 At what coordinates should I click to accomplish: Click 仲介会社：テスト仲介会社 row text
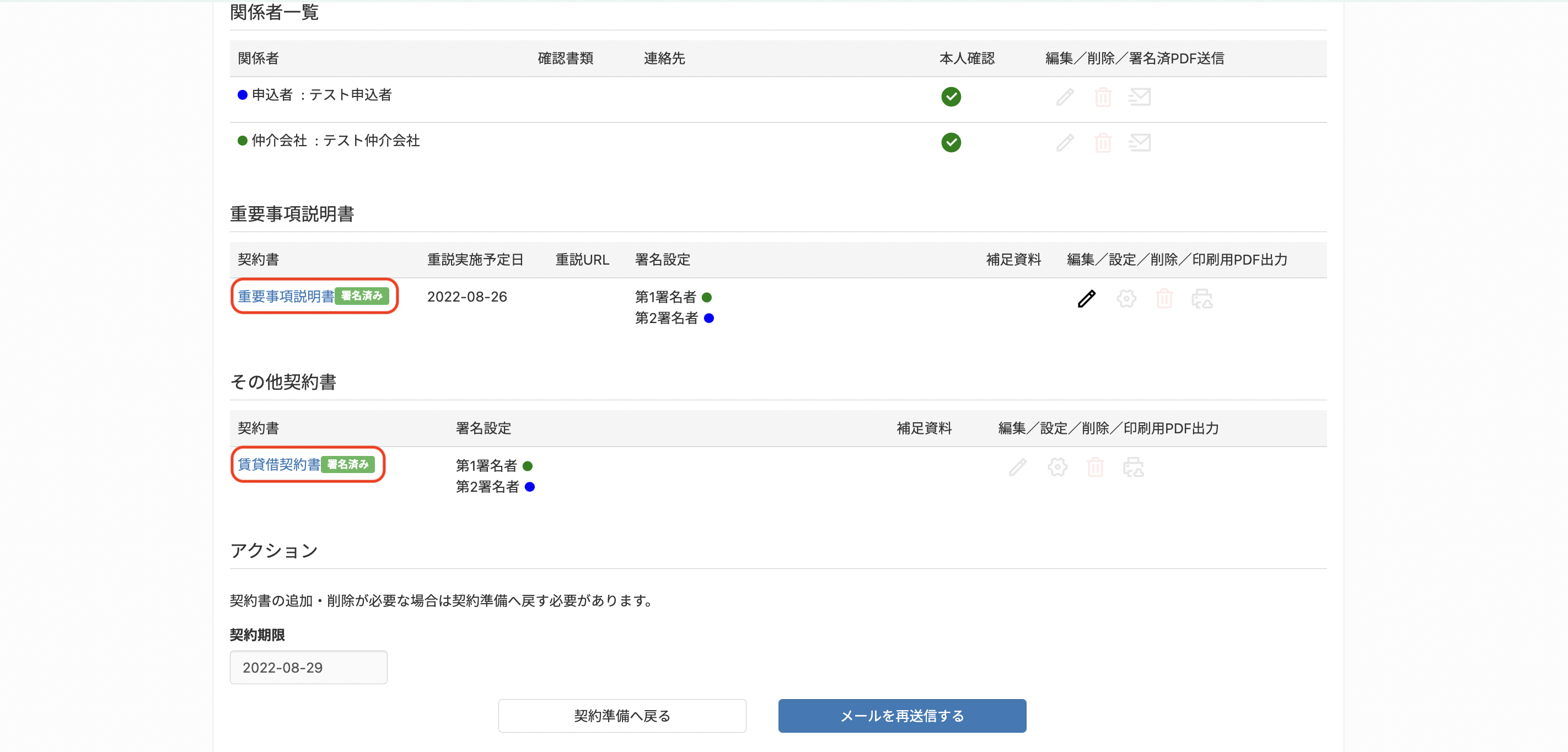coord(335,140)
